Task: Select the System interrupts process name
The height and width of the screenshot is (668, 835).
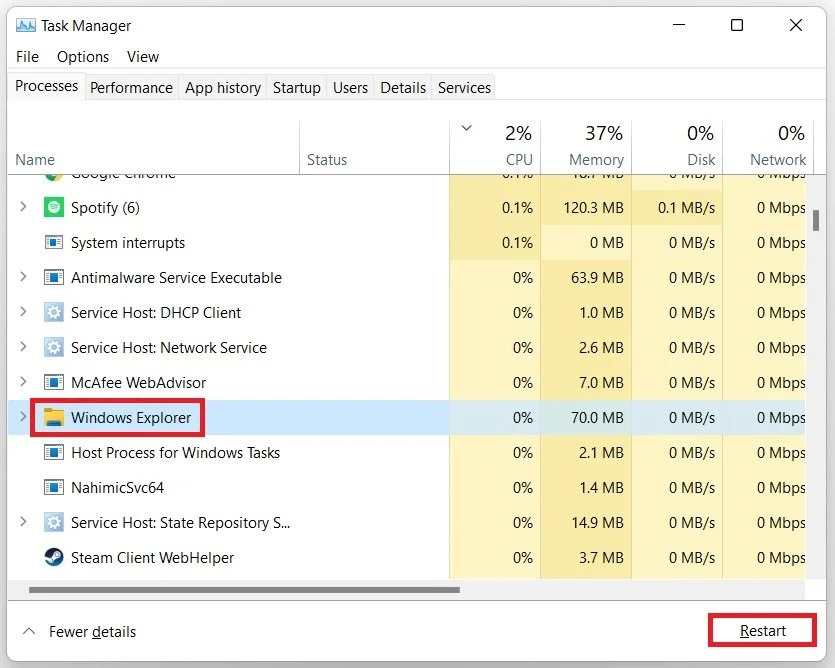Action: pyautogui.click(x=128, y=243)
